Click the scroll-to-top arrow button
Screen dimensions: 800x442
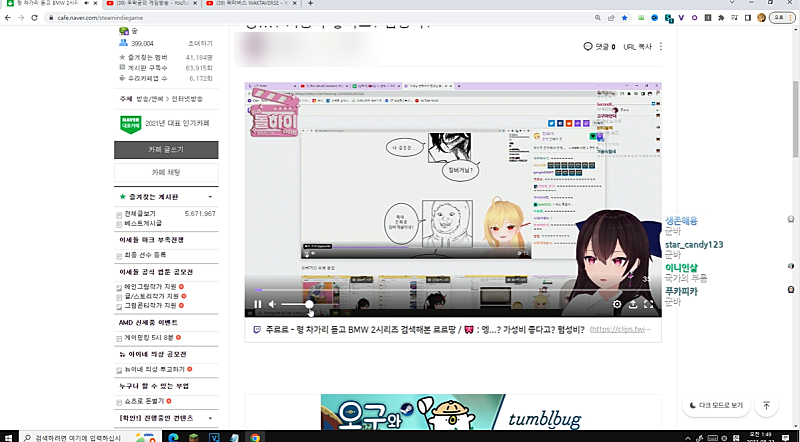tap(766, 405)
